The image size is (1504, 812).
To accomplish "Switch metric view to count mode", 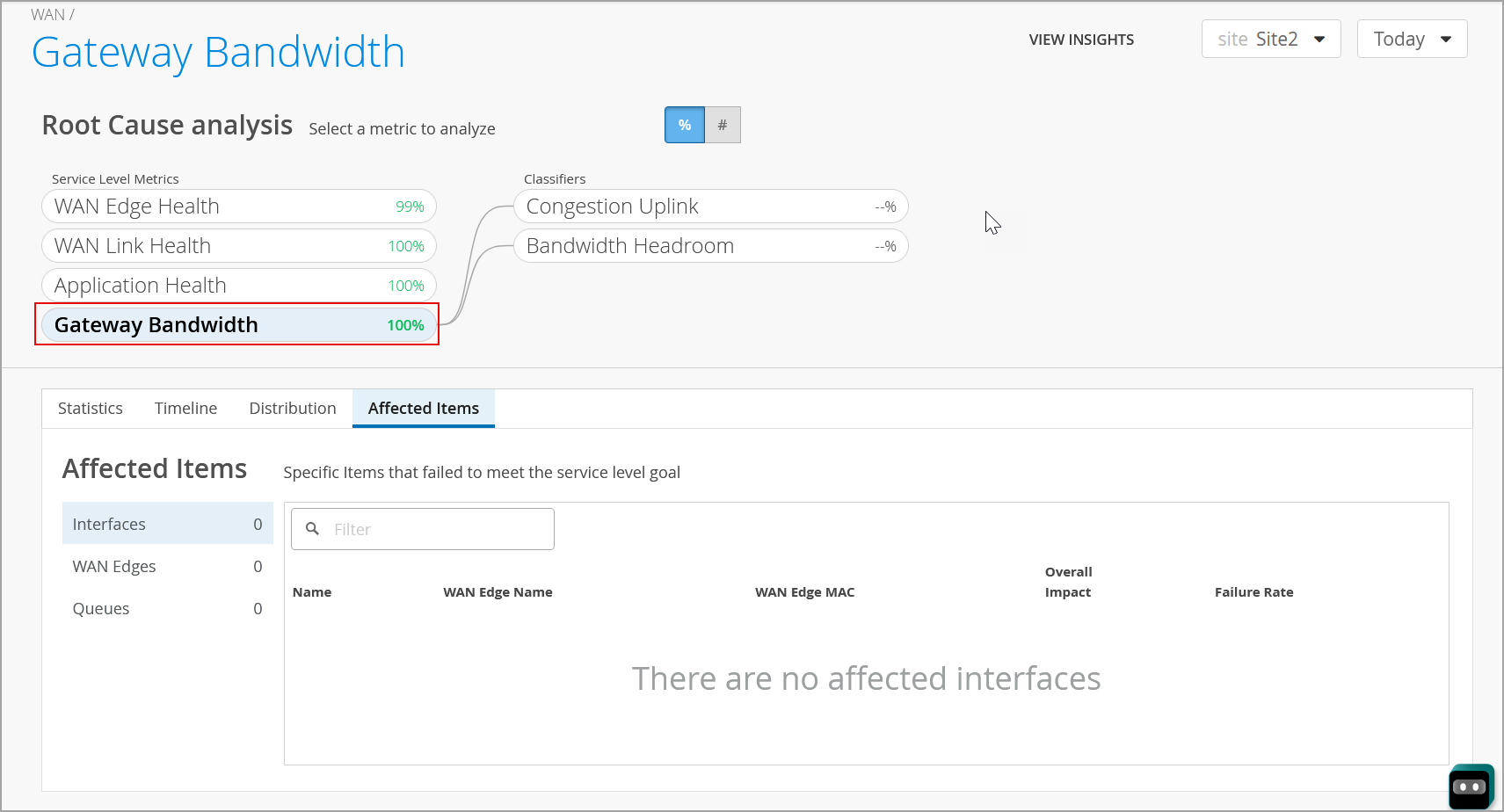I will [x=722, y=125].
